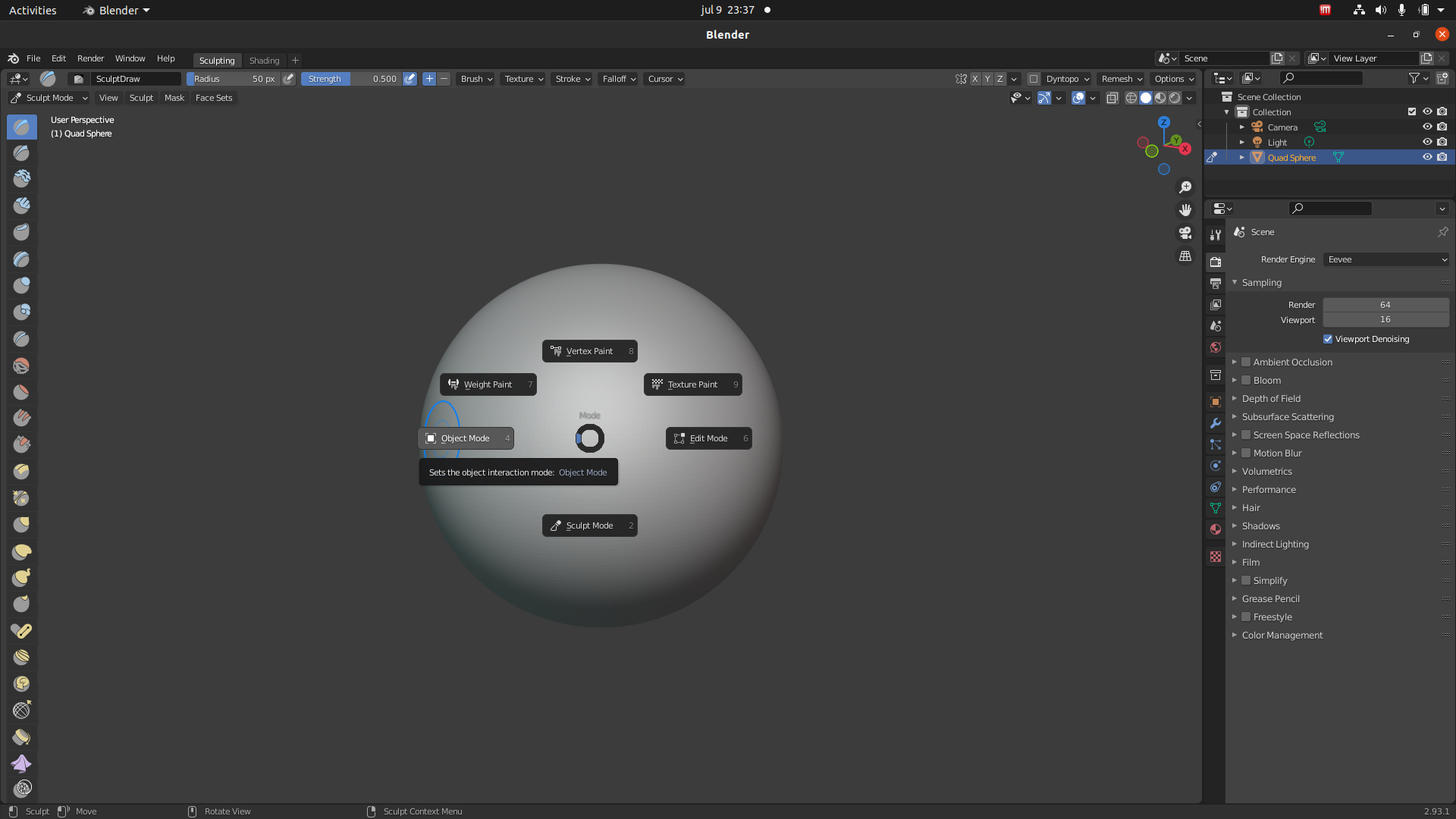Open the Sculpting workspace tab
Viewport: 1456px width, 819px height.
pyautogui.click(x=215, y=60)
